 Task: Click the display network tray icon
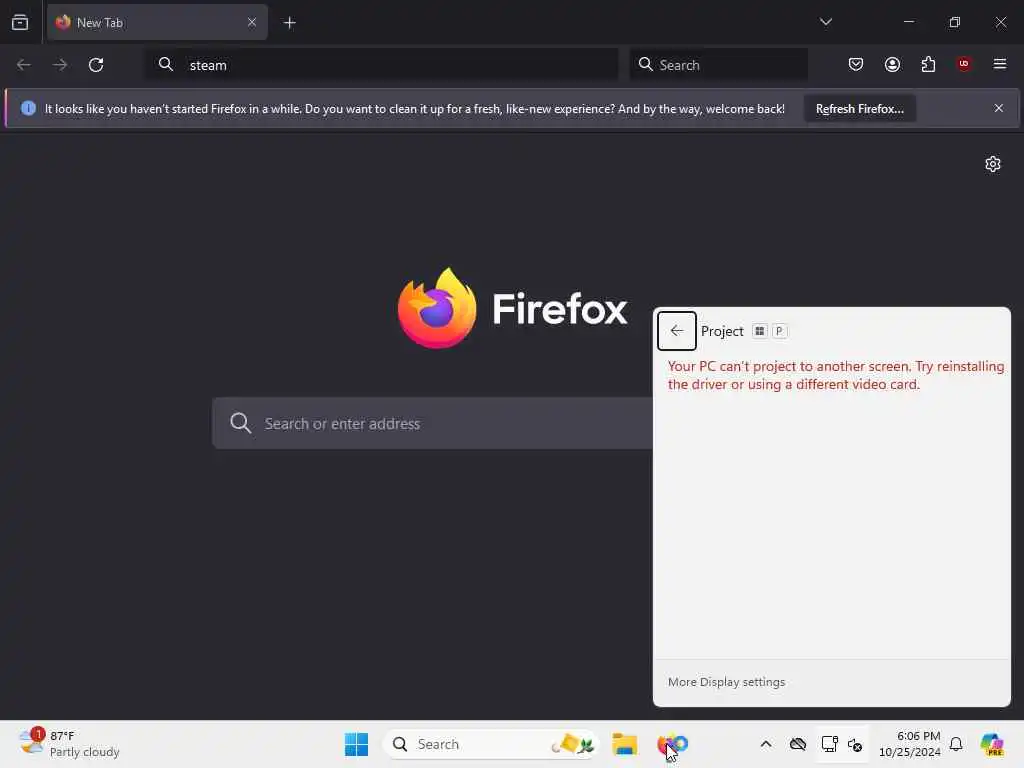[829, 744]
